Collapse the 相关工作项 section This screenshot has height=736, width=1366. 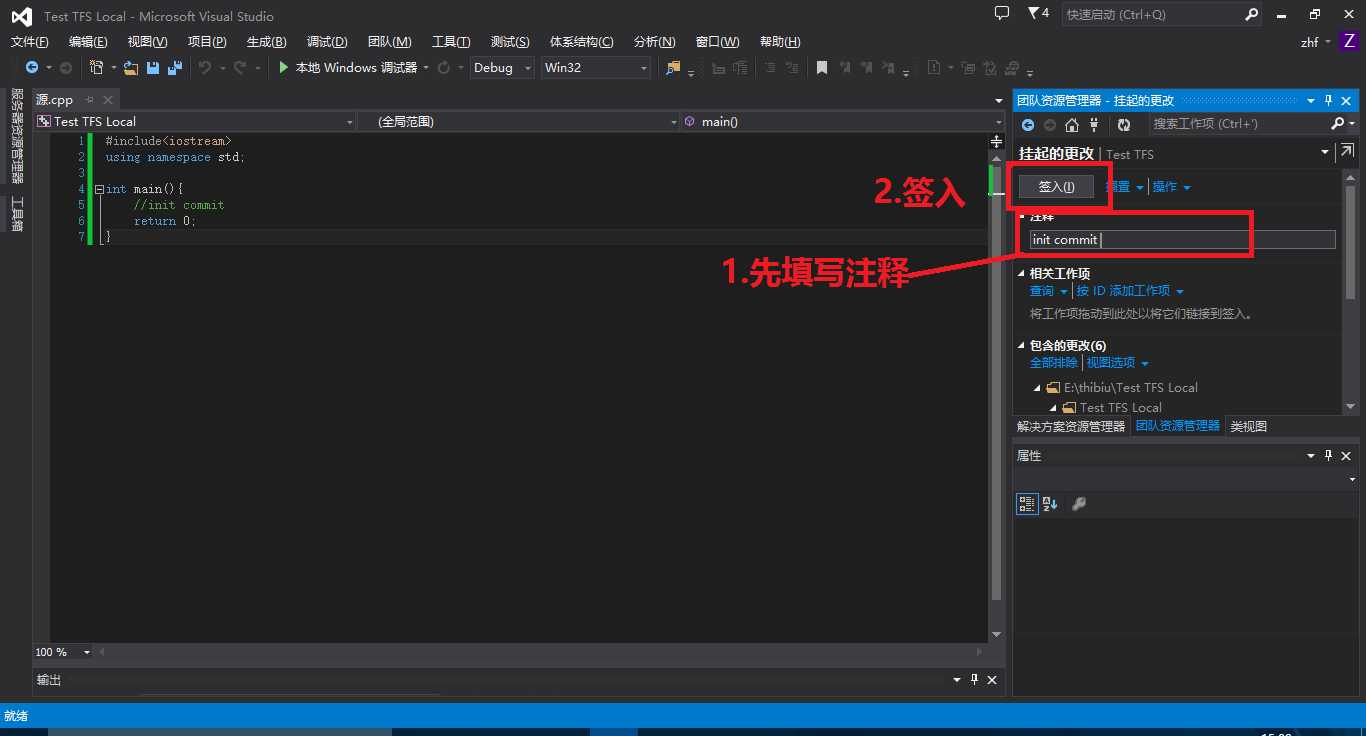[1022, 273]
